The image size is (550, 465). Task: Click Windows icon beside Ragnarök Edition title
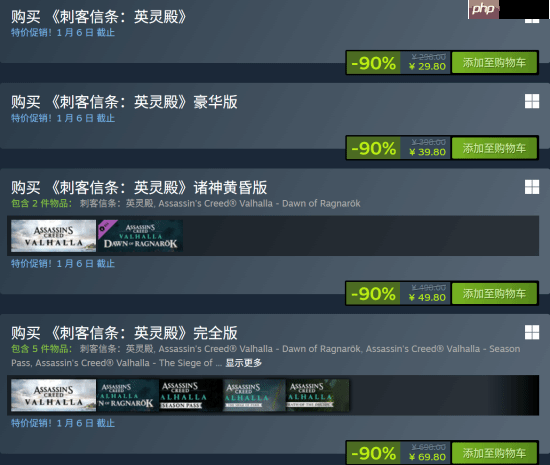532,187
